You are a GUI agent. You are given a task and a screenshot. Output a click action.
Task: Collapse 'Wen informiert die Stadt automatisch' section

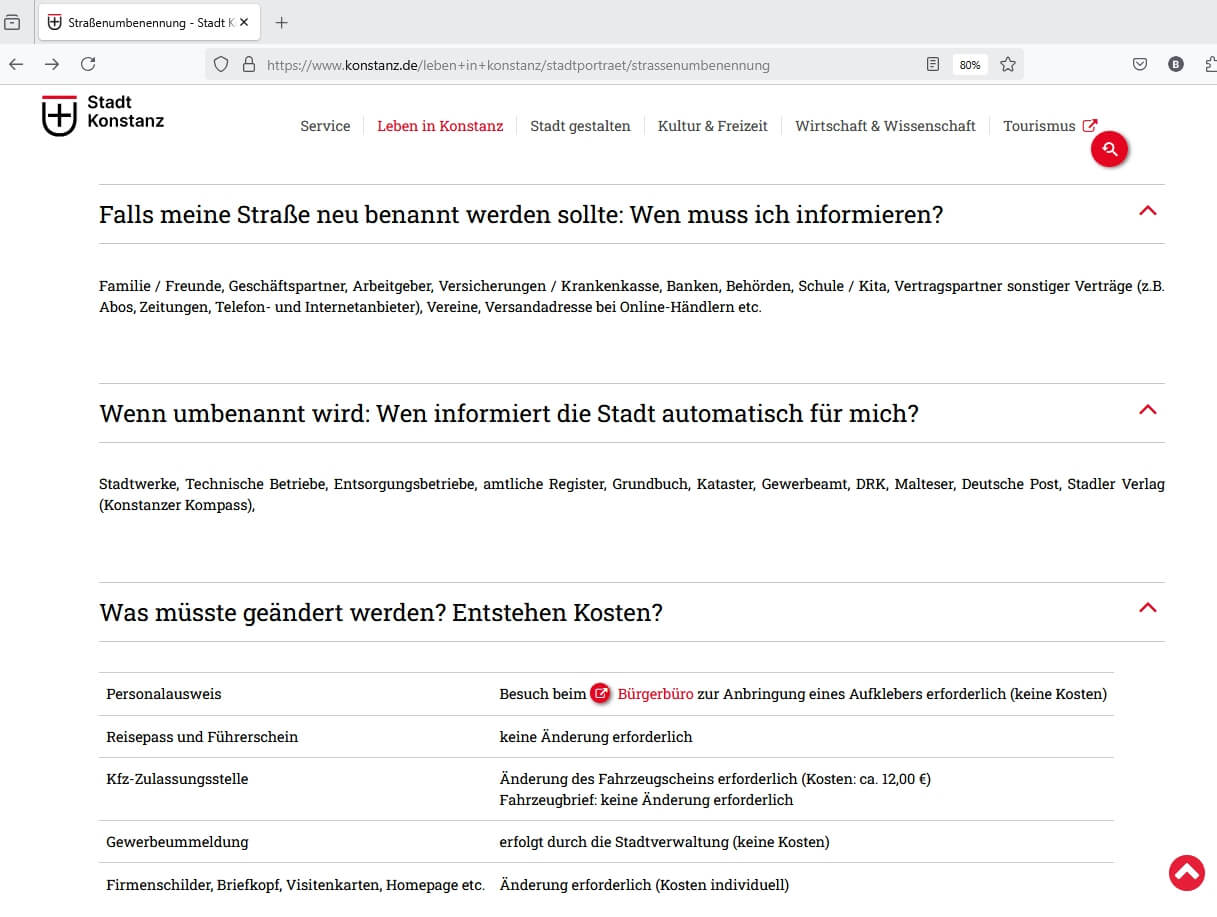click(x=1148, y=410)
